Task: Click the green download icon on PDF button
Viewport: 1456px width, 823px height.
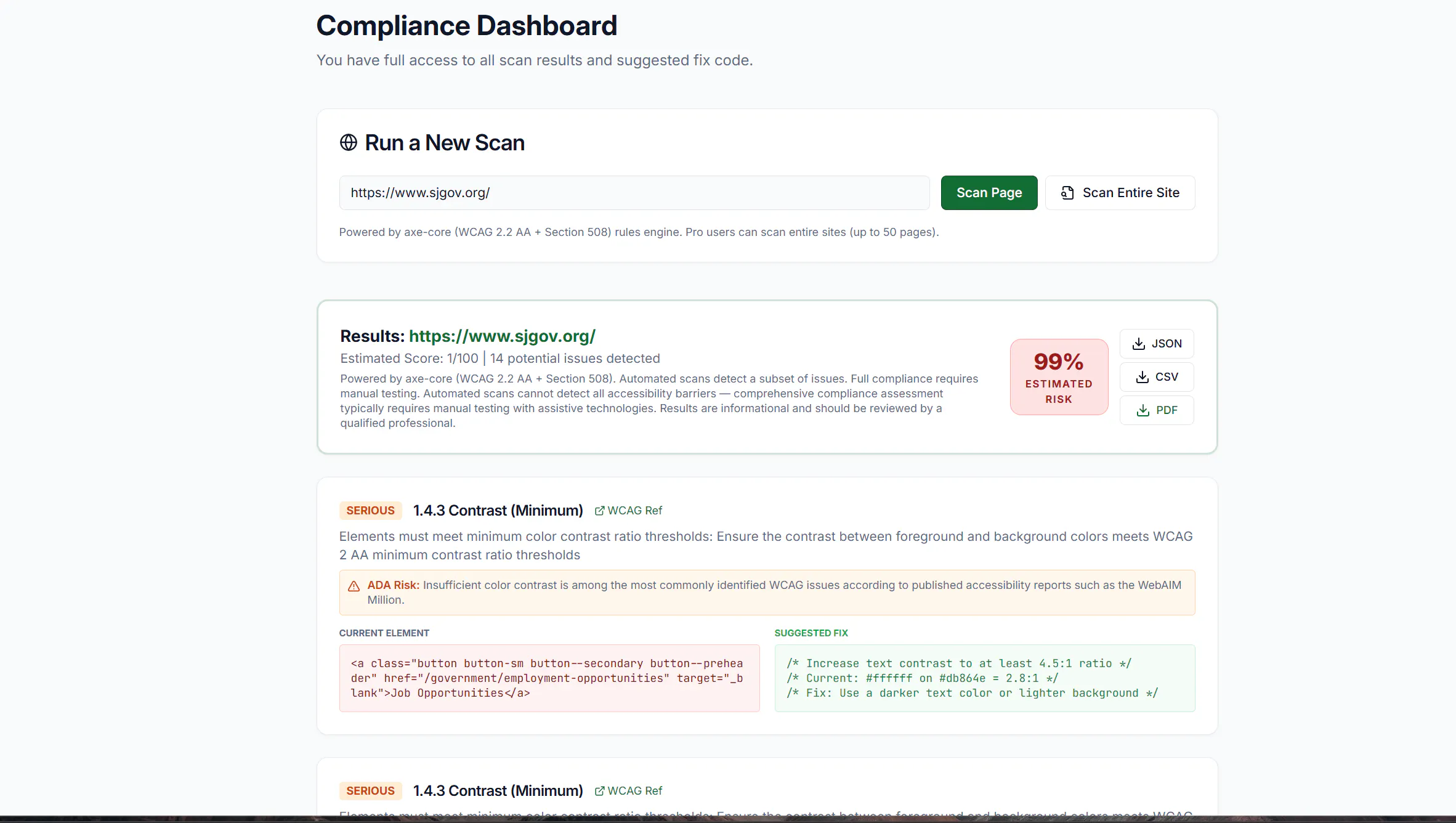Action: pos(1143,410)
